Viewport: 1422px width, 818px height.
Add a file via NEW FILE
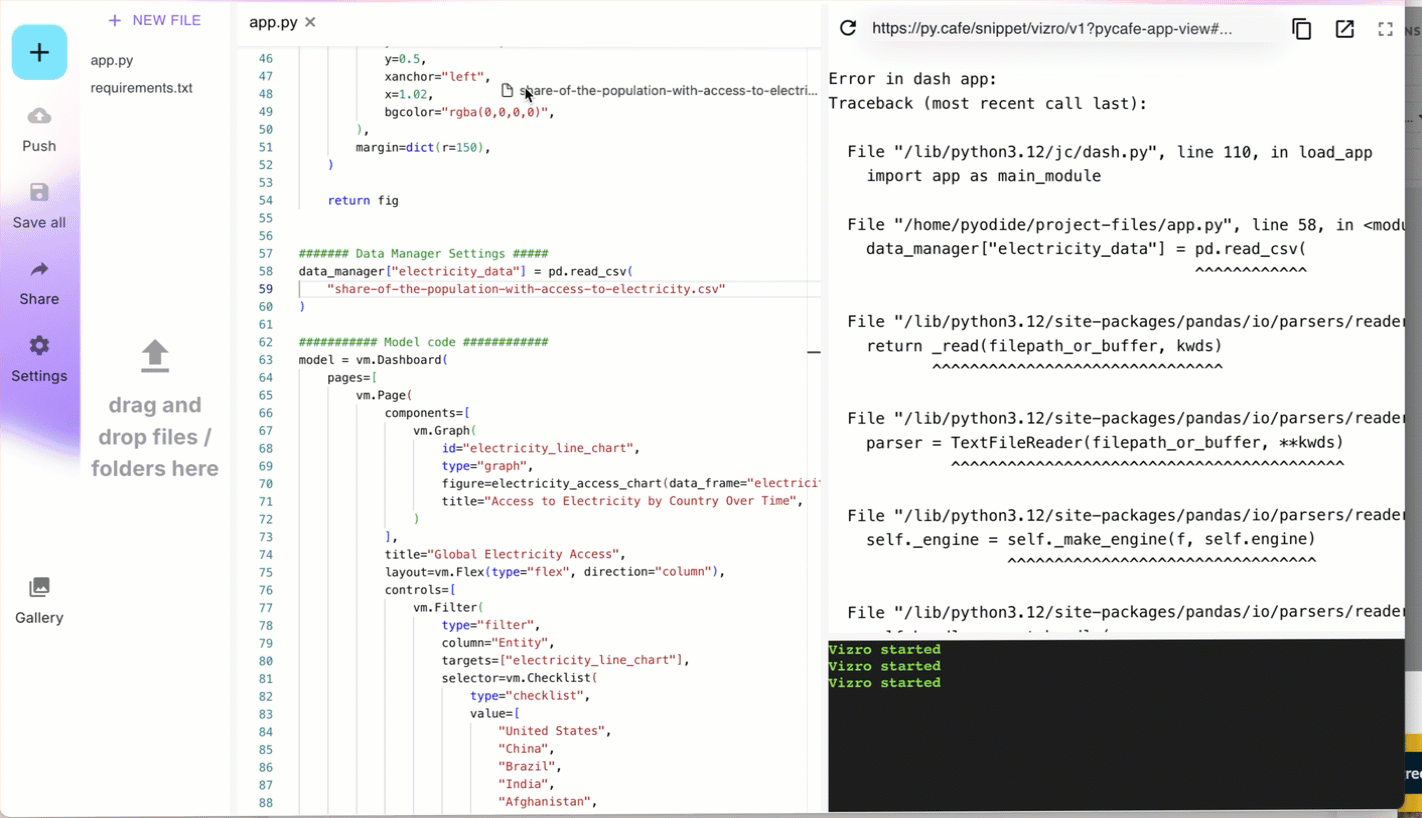pos(154,20)
